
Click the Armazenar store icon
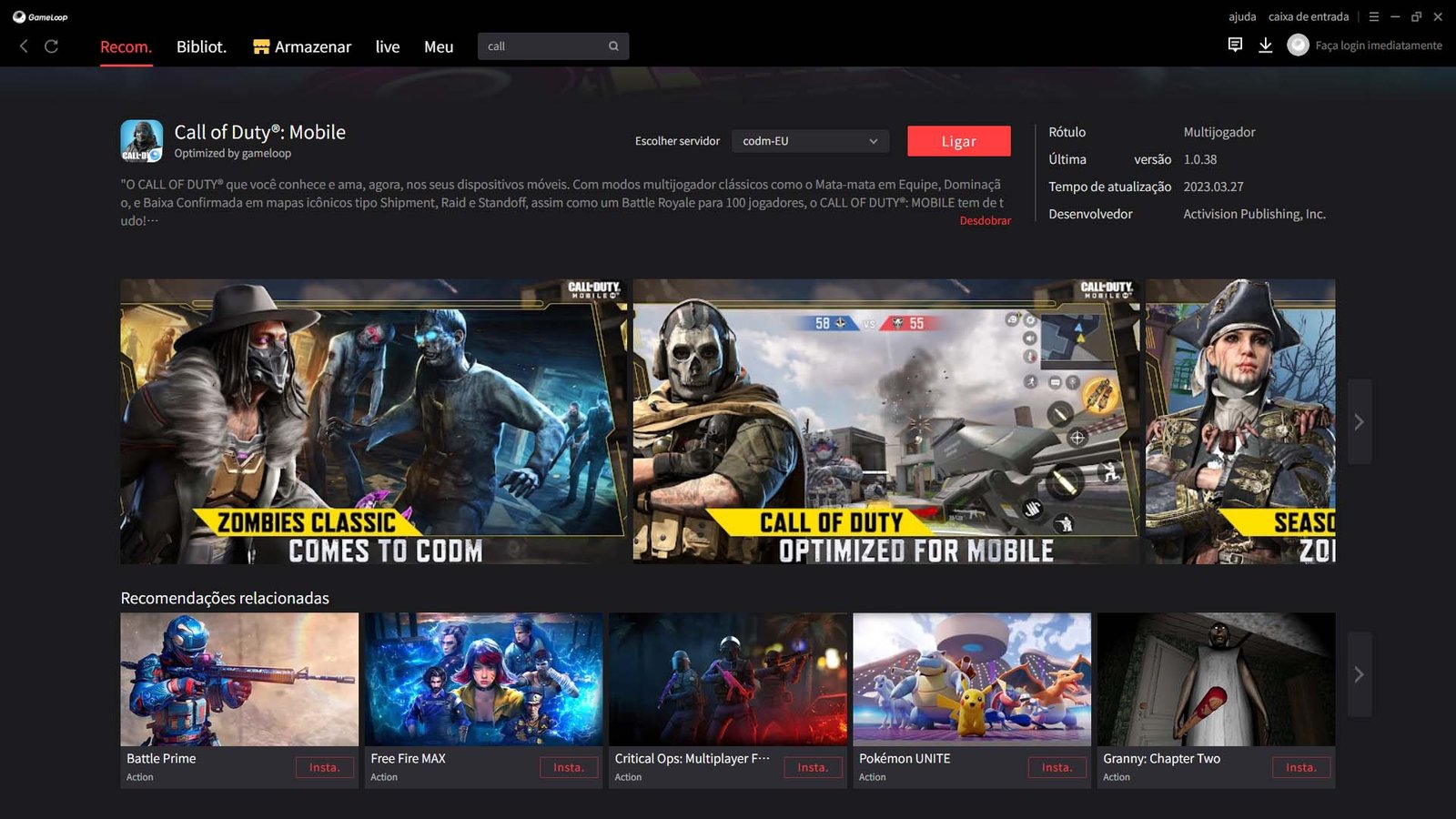pos(261,46)
